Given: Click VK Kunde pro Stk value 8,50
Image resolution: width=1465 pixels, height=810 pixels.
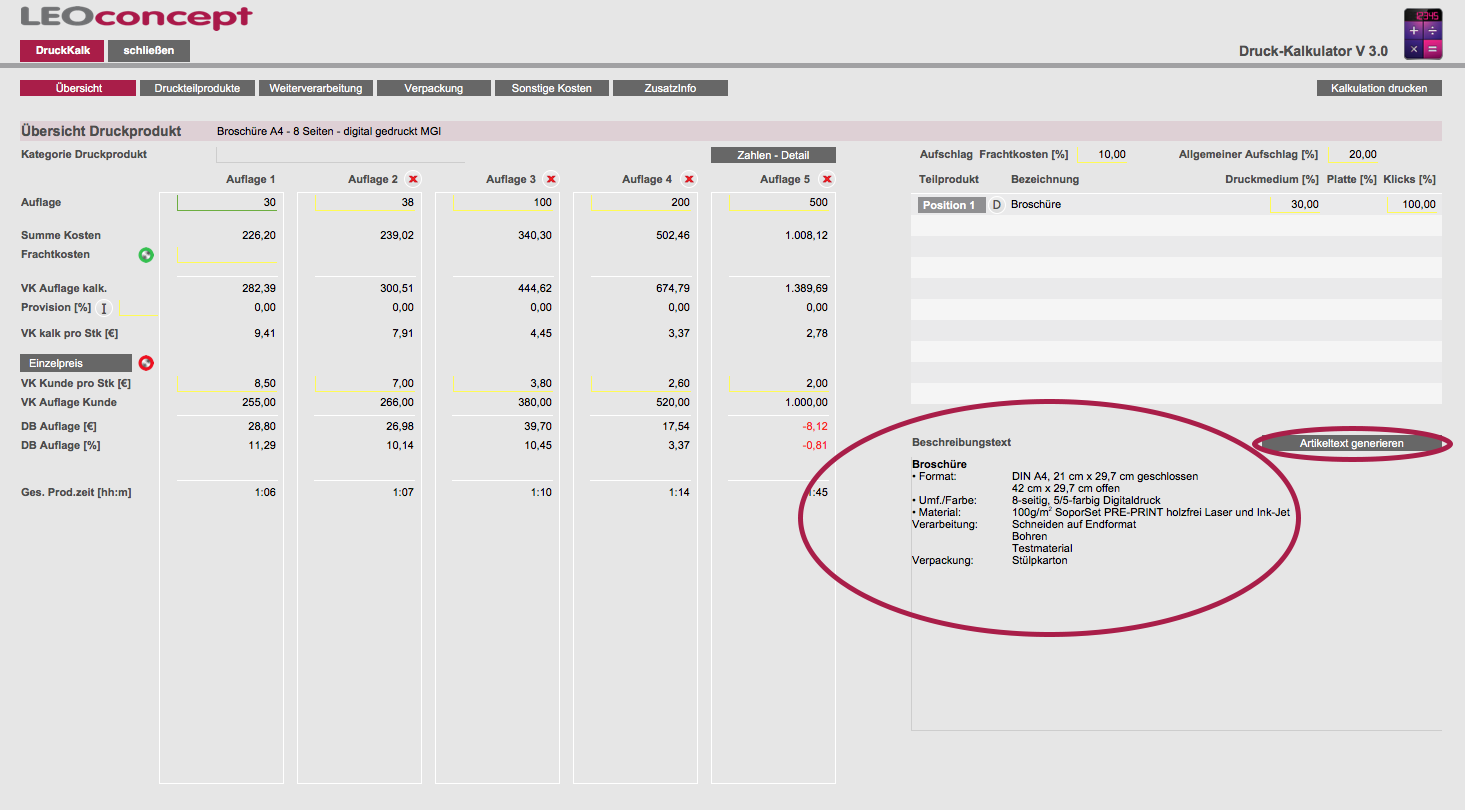Looking at the screenshot, I should [x=264, y=383].
